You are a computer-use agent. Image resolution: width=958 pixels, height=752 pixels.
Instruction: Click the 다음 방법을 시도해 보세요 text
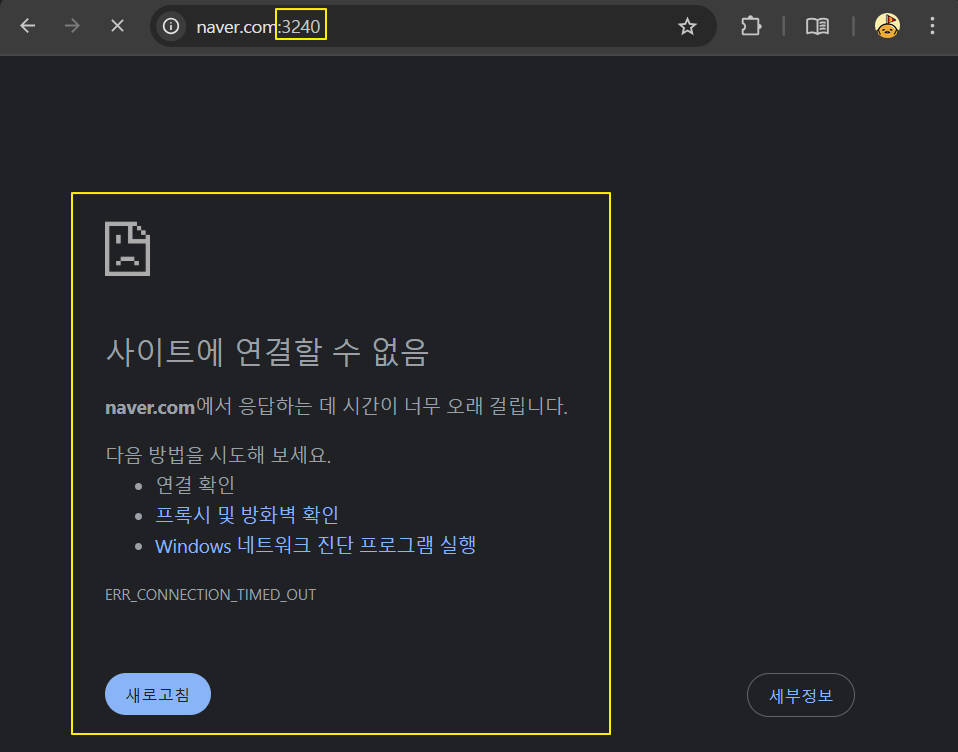(x=218, y=454)
